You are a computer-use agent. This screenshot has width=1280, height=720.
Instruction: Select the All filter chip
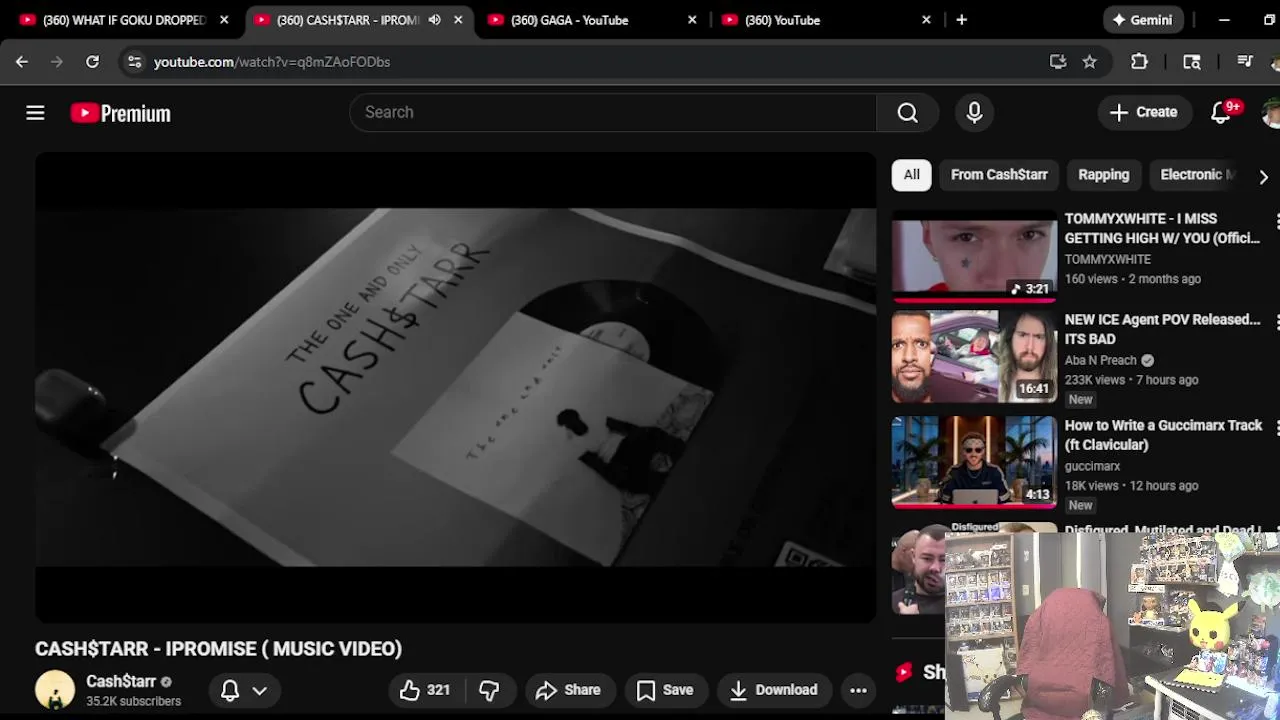[912, 175]
